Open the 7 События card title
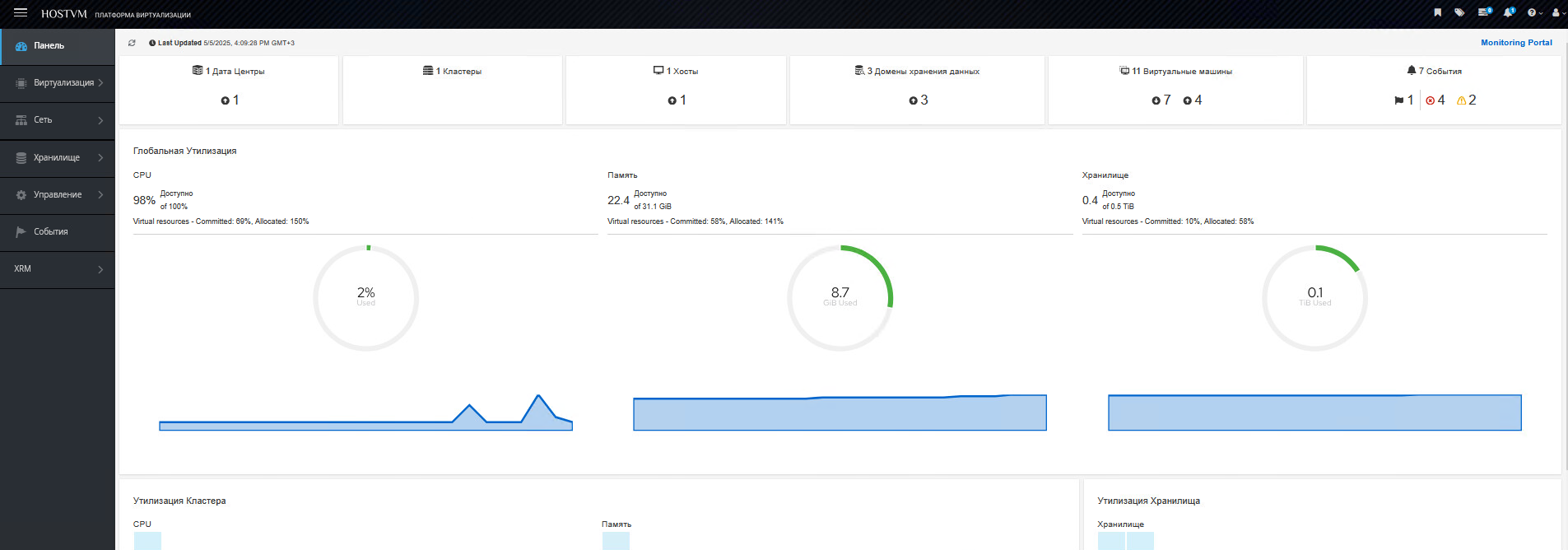Viewport: 1568px width, 550px height. click(x=1434, y=72)
